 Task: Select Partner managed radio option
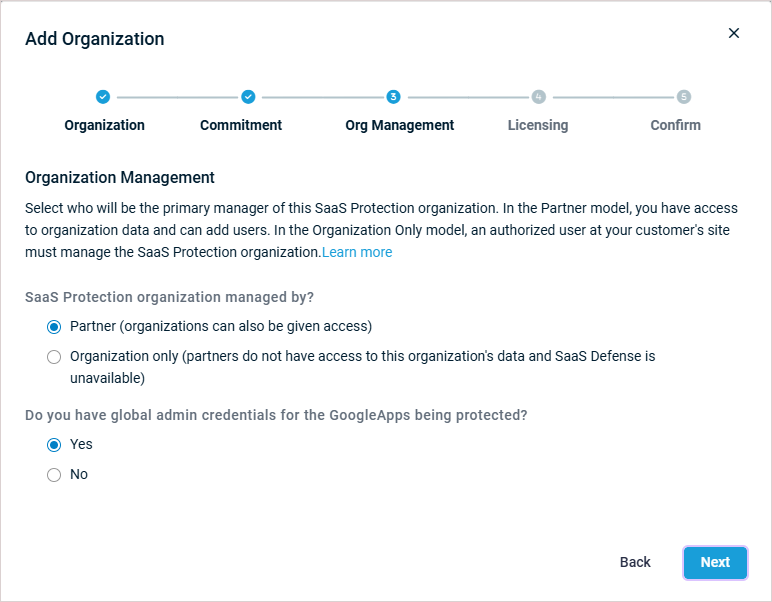click(x=54, y=327)
